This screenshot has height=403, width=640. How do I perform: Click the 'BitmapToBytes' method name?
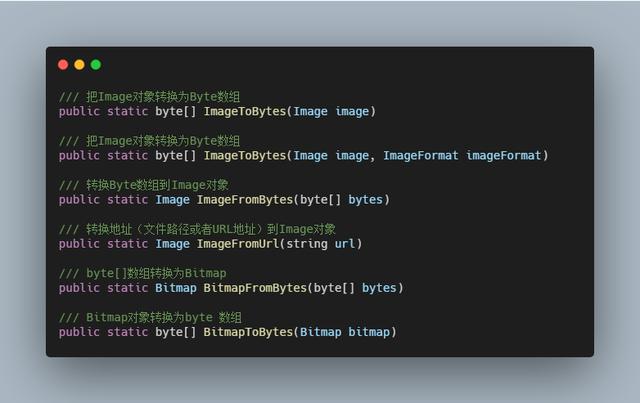(x=248, y=332)
